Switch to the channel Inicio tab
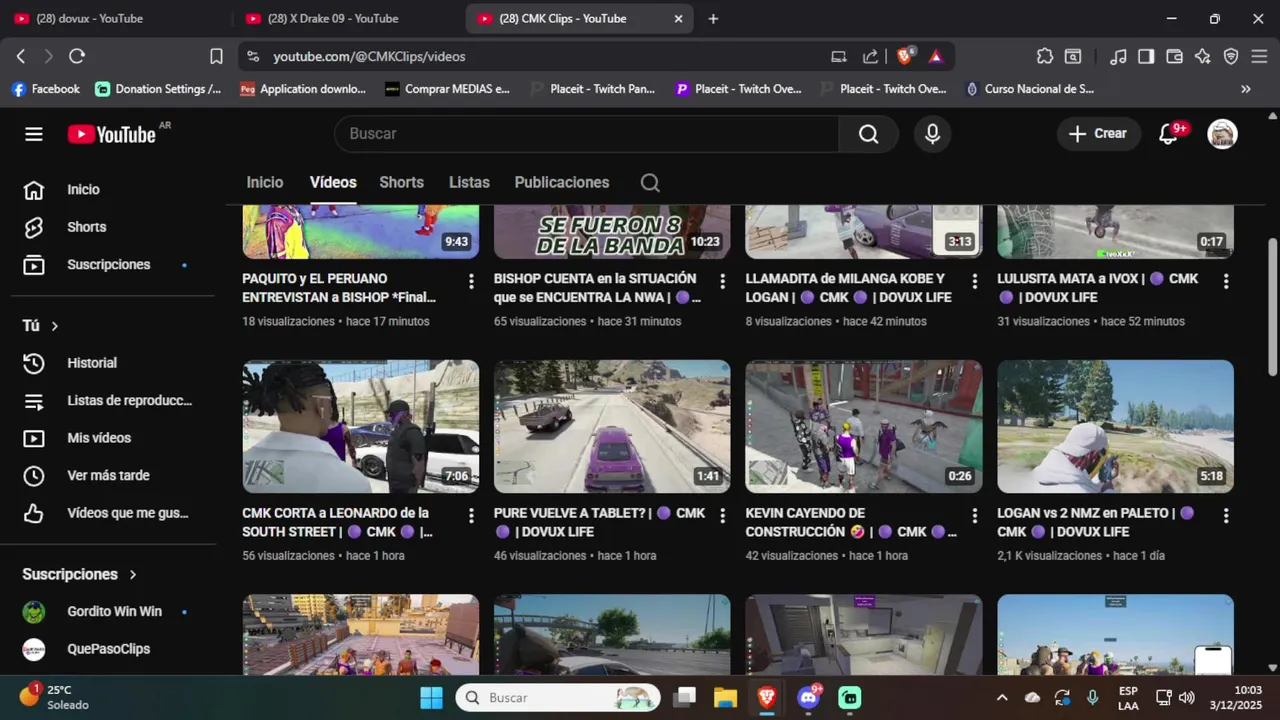The height and width of the screenshot is (720, 1280). [265, 183]
